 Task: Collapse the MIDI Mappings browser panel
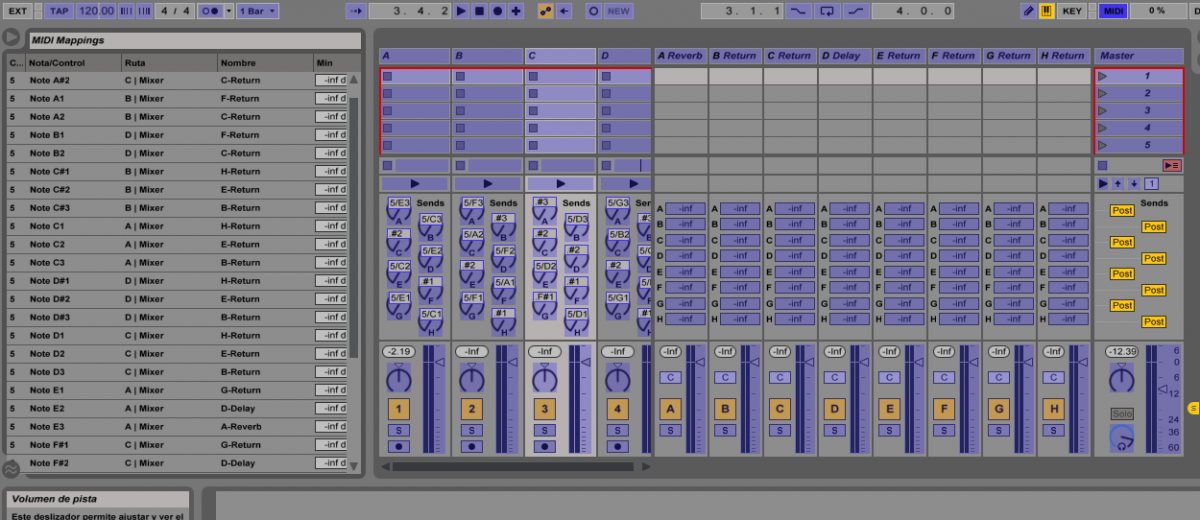[11, 38]
